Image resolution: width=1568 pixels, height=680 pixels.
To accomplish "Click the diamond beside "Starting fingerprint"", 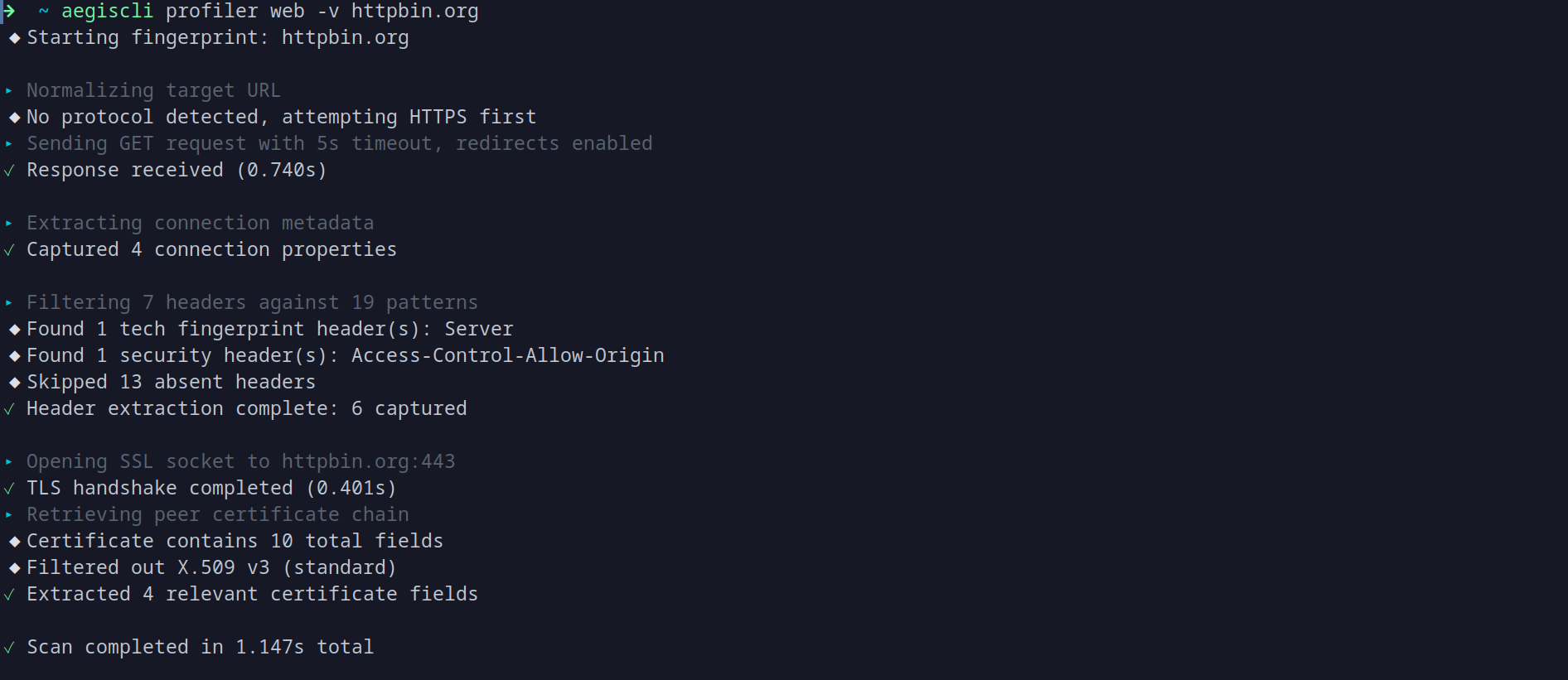I will (x=14, y=38).
